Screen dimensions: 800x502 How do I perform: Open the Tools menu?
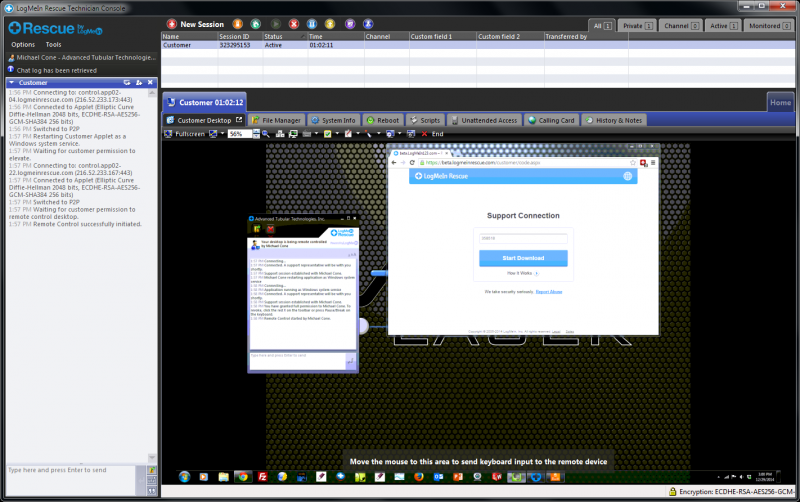[x=53, y=44]
